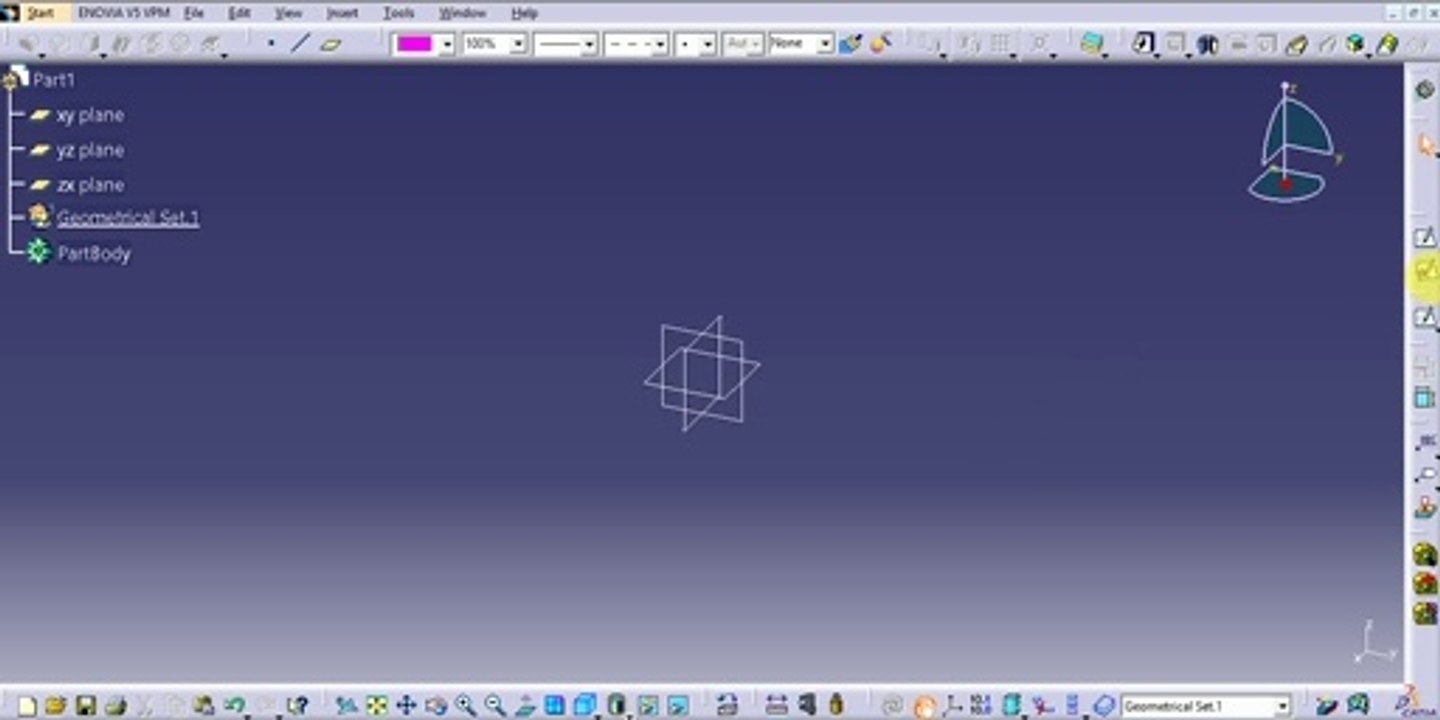Click the Fit All In icon
Screen dimensions: 1440x720
coord(376,705)
